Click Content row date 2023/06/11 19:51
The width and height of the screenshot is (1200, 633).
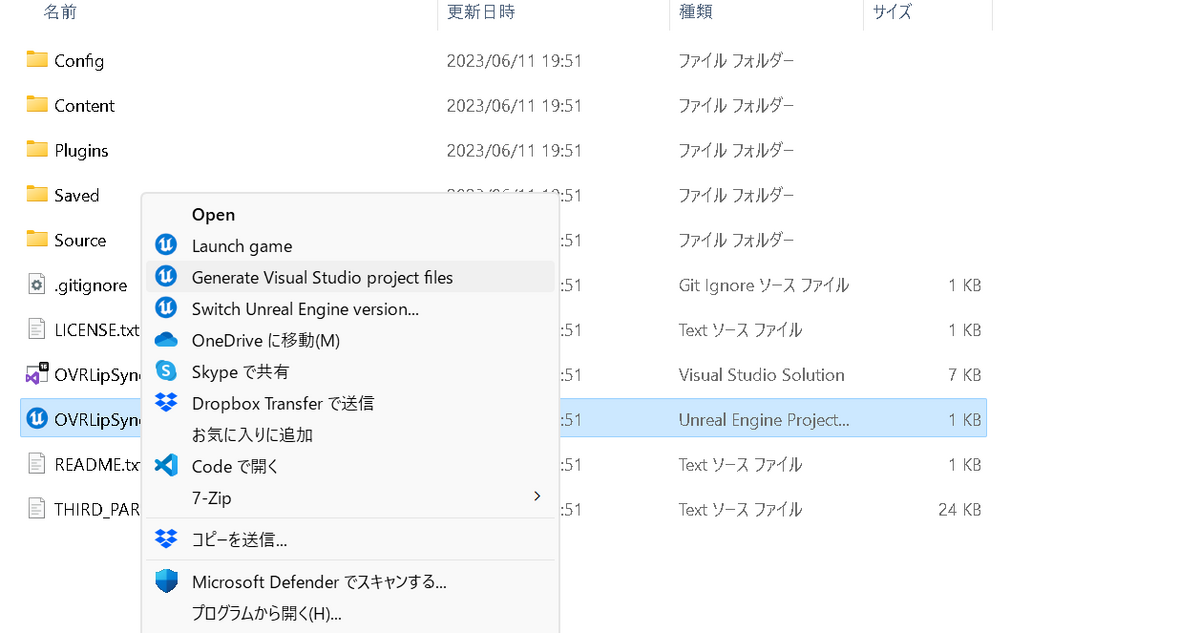[514, 105]
